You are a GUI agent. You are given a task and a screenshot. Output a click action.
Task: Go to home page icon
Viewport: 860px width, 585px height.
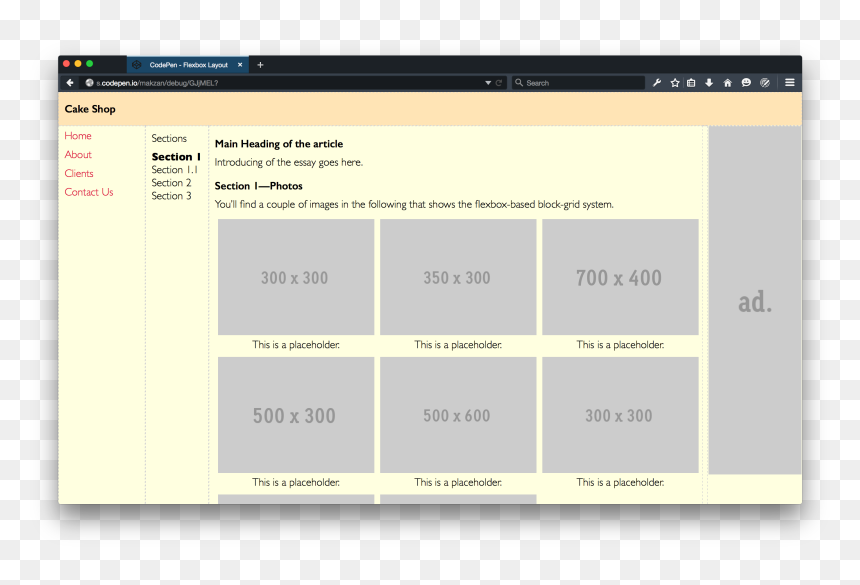pyautogui.click(x=727, y=83)
